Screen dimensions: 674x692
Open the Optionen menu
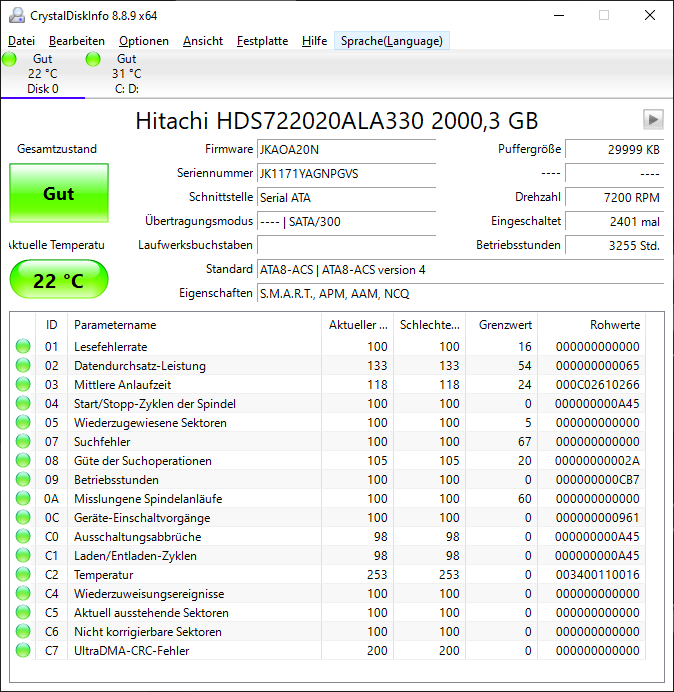(144, 41)
